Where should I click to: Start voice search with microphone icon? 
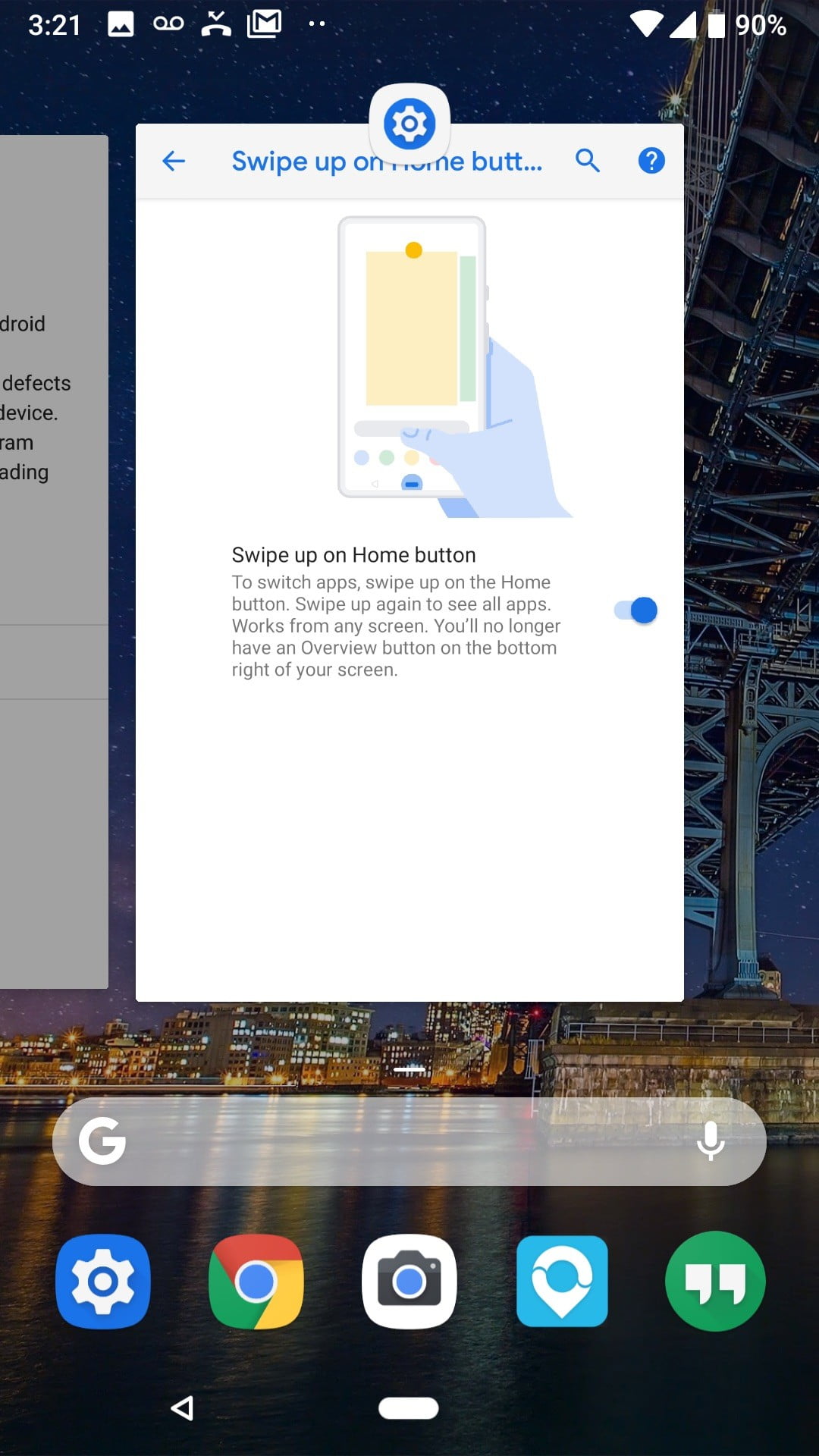[x=711, y=1141]
